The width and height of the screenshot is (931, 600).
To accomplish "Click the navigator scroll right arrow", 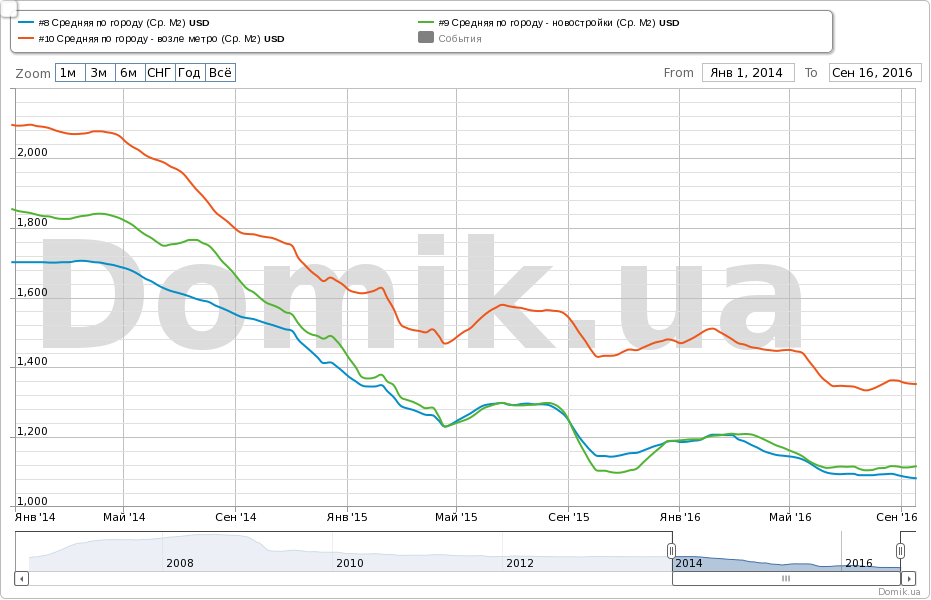I will [908, 578].
